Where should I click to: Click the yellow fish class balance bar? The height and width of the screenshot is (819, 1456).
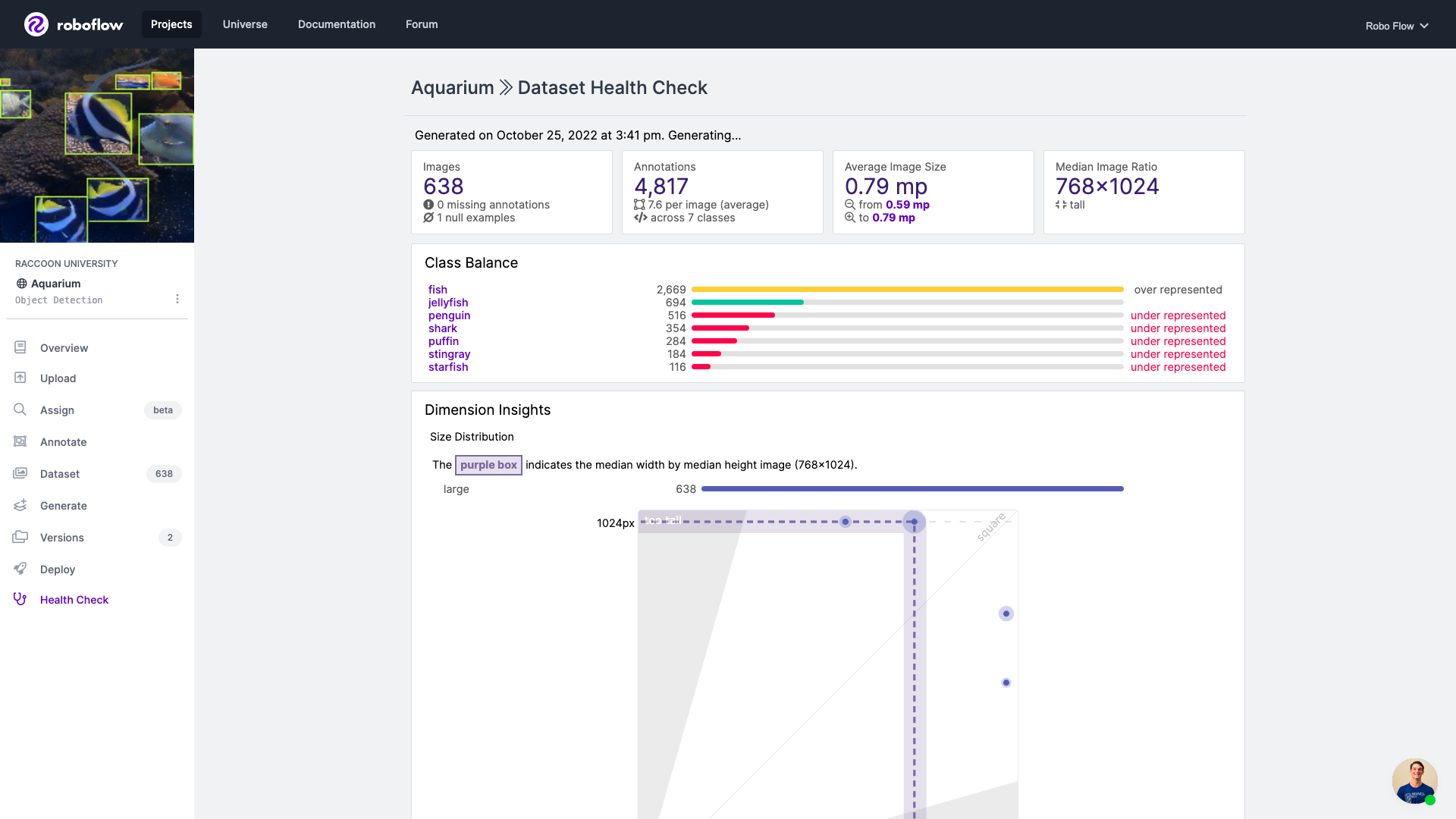907,290
